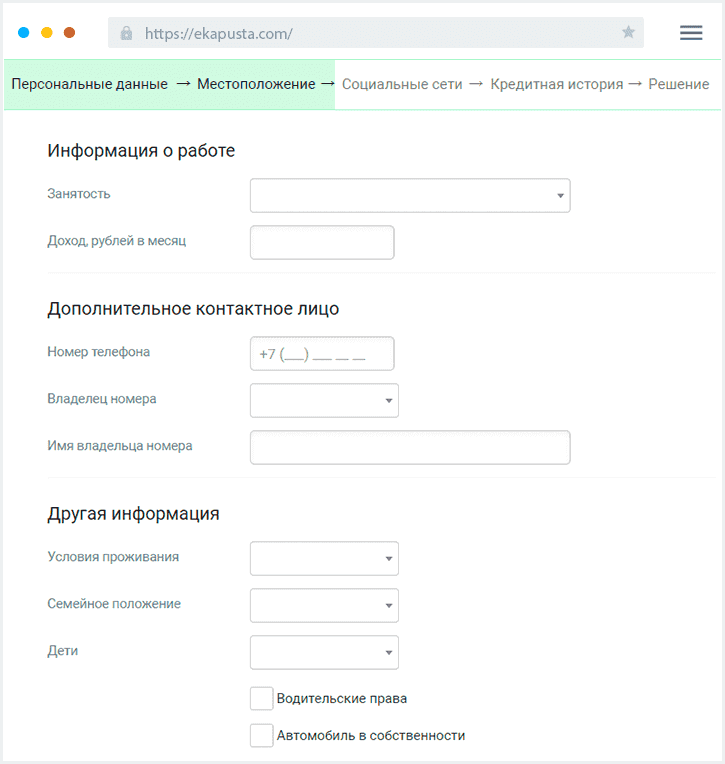Click the Номер телефона input field
The image size is (725, 764).
point(322,353)
